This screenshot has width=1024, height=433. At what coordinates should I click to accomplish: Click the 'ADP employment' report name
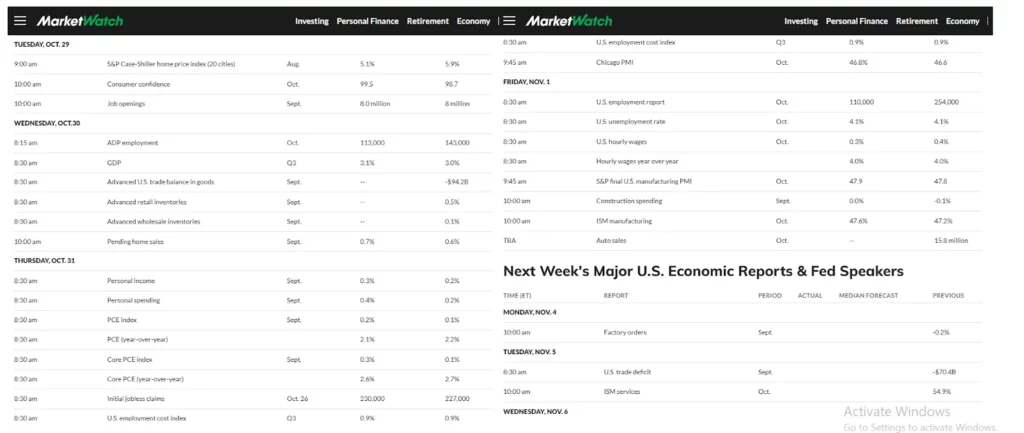pos(133,143)
